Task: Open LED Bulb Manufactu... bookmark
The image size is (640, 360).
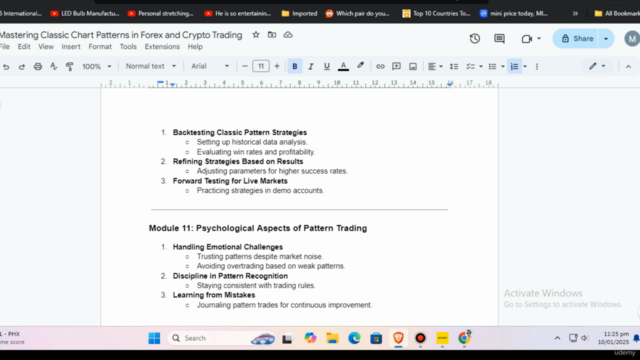Action: (x=85, y=13)
